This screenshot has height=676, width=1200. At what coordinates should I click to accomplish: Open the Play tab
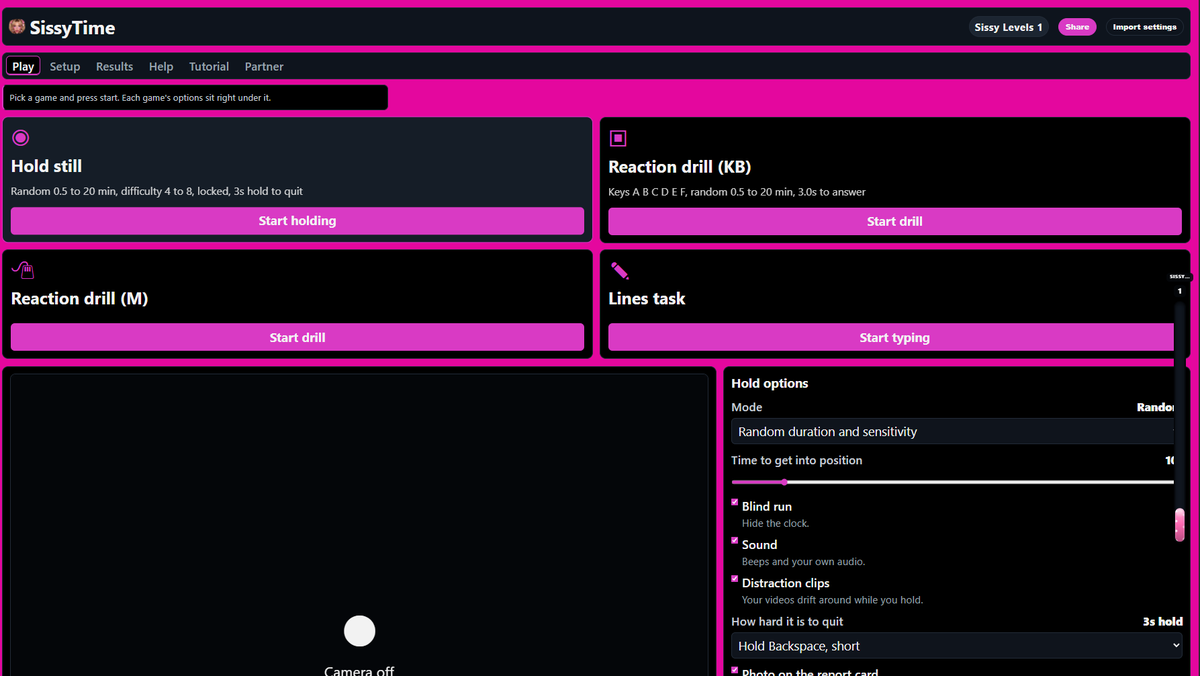(x=23, y=66)
